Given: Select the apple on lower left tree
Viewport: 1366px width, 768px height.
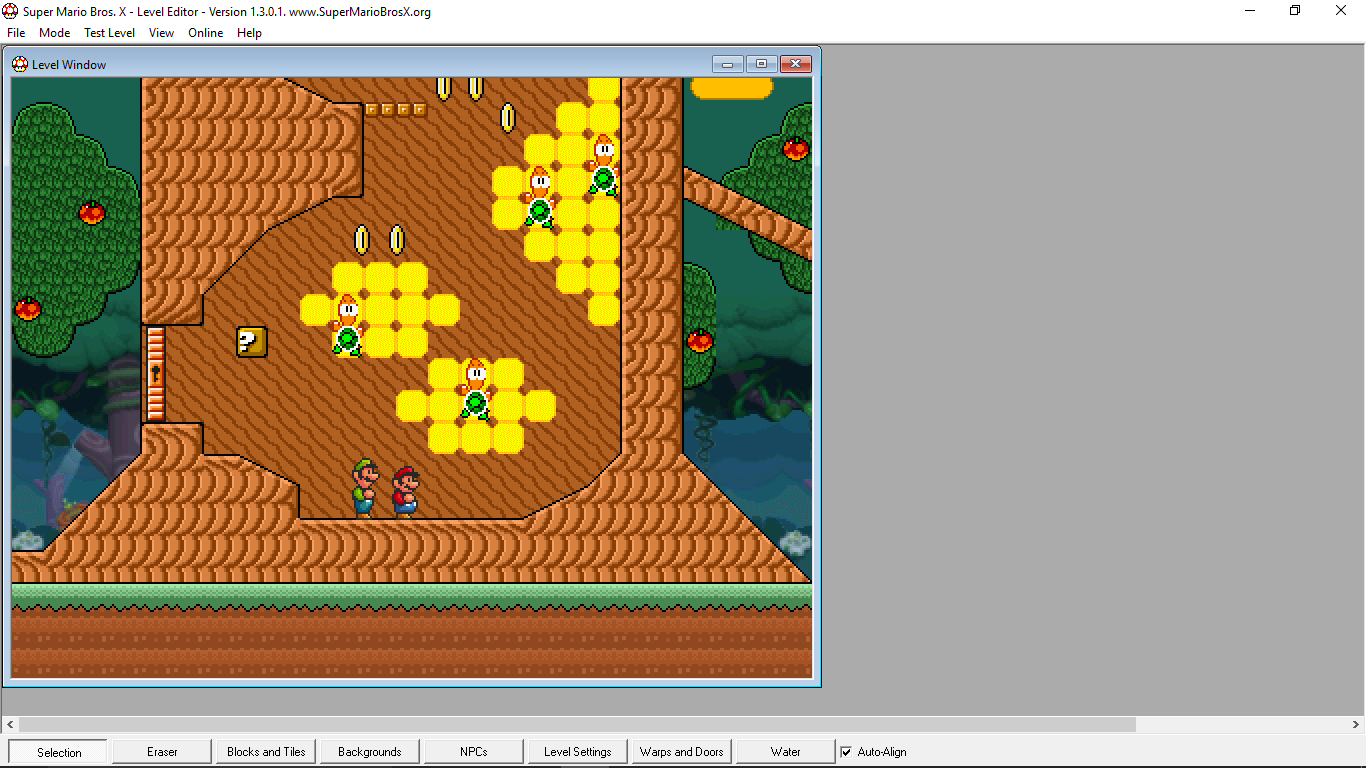Looking at the screenshot, I should pyautogui.click(x=28, y=308).
